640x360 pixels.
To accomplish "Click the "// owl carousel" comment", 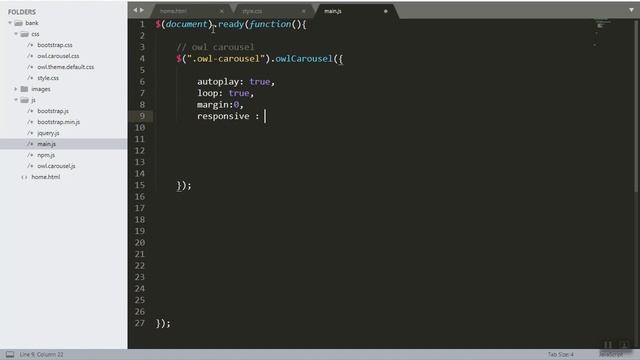I will (215, 47).
